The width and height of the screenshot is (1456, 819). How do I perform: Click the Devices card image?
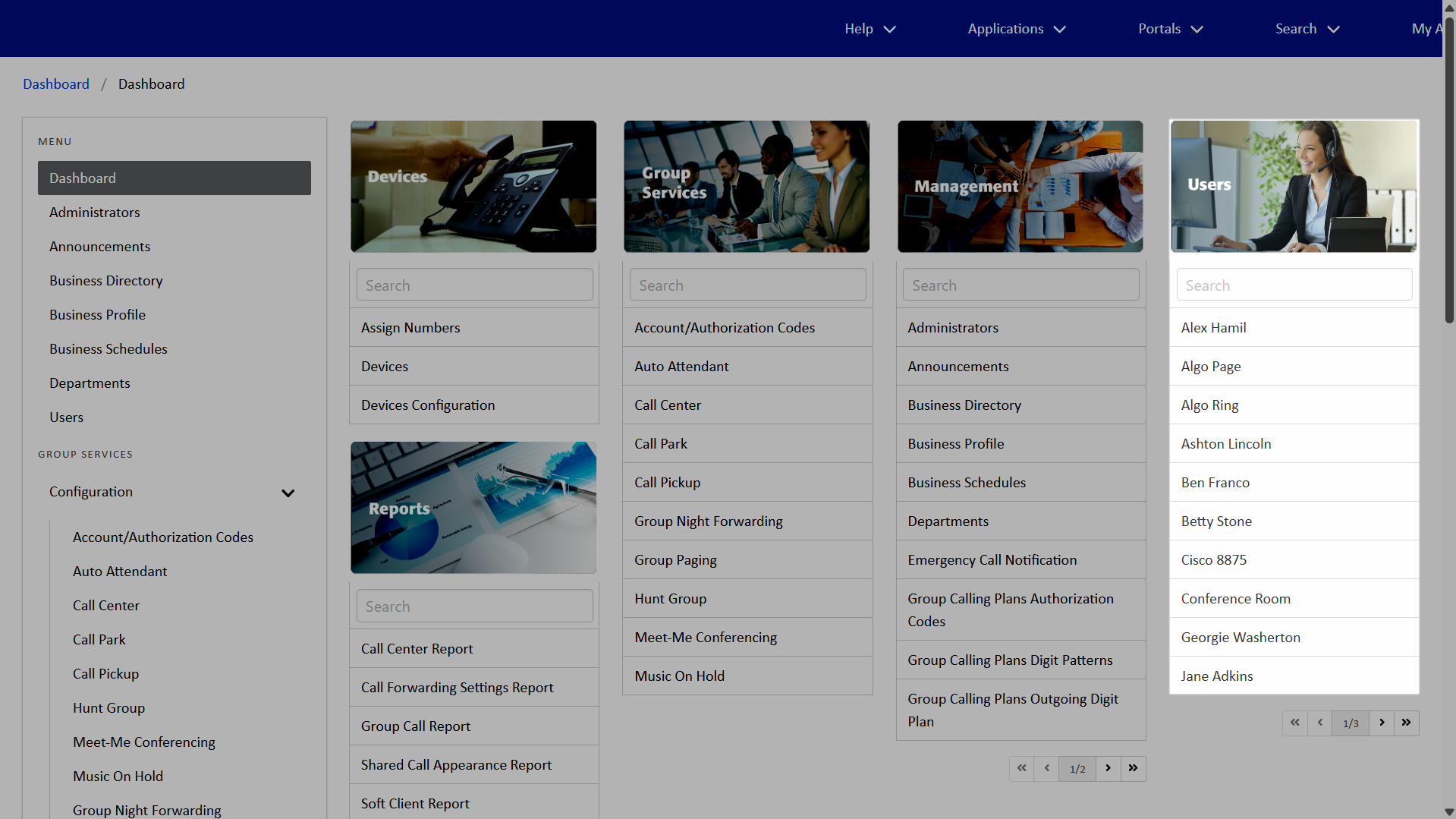pyautogui.click(x=473, y=186)
